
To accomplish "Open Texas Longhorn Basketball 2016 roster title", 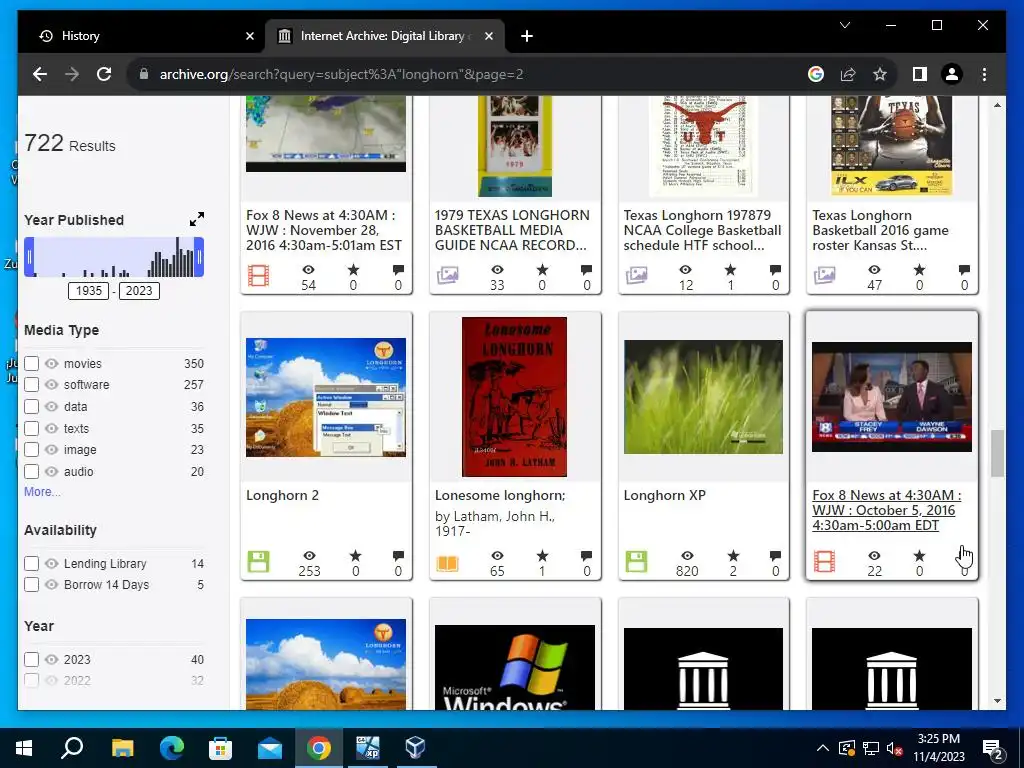I will [x=880, y=230].
